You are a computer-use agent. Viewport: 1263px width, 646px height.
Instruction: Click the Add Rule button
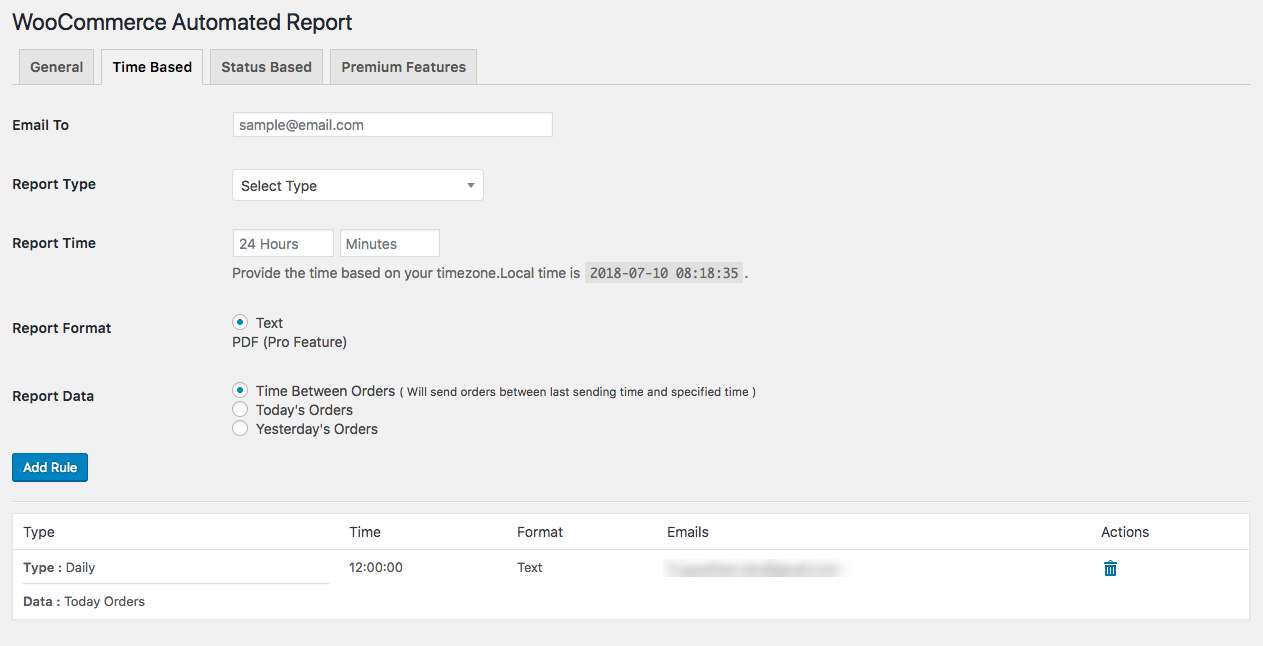(50, 467)
